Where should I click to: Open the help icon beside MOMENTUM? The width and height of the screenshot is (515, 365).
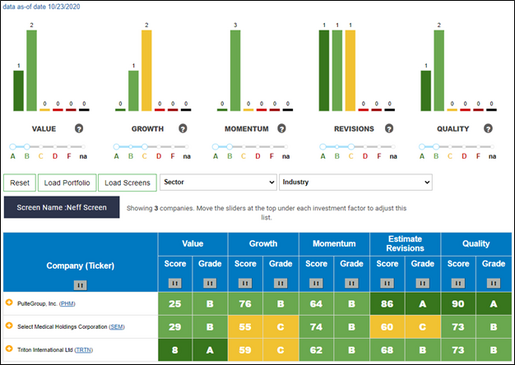pos(282,128)
